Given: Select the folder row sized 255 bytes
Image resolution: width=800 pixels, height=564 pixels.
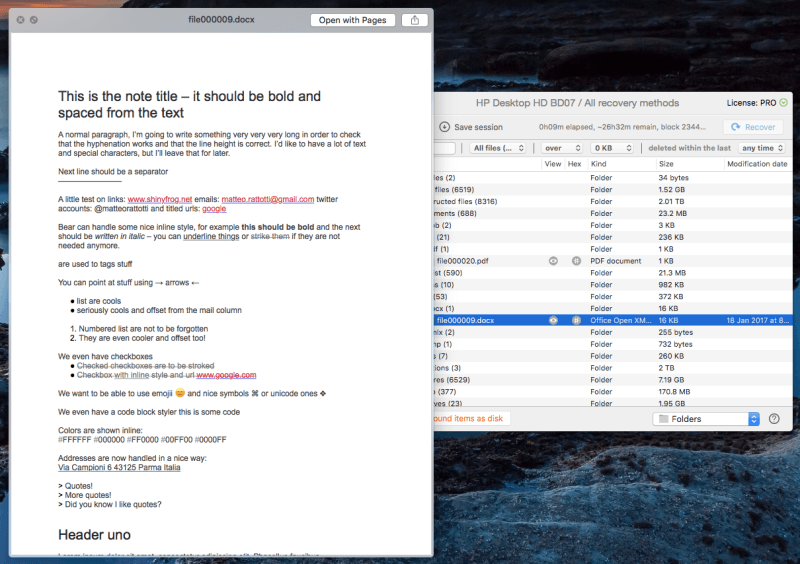Looking at the screenshot, I should [x=613, y=332].
